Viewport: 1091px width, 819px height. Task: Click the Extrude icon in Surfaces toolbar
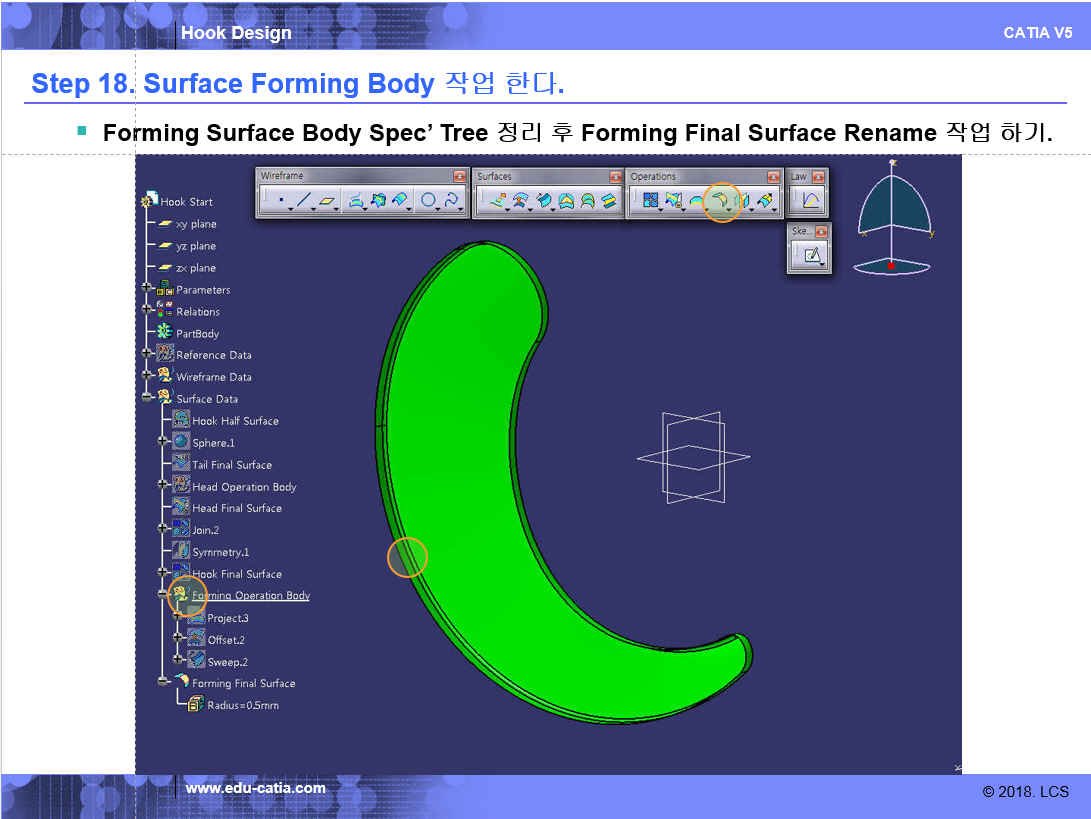497,201
